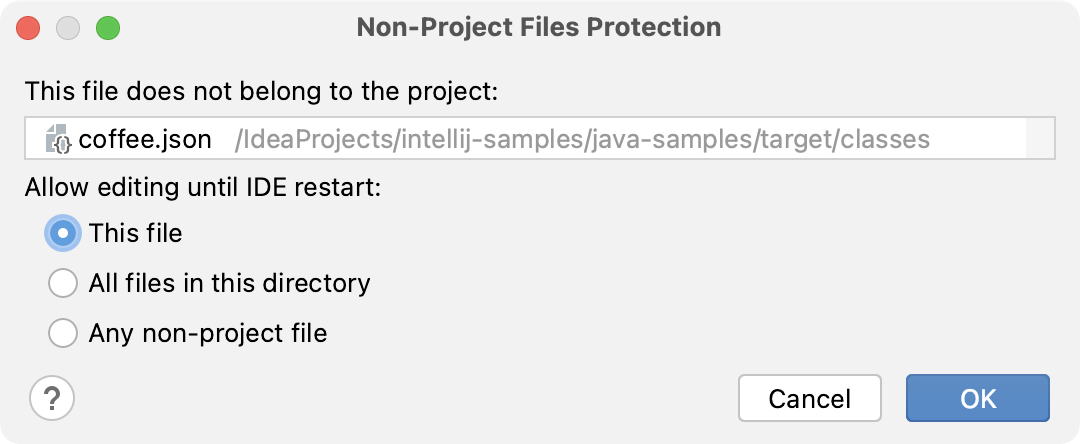Click the "All files in this directory" label text

229,283
